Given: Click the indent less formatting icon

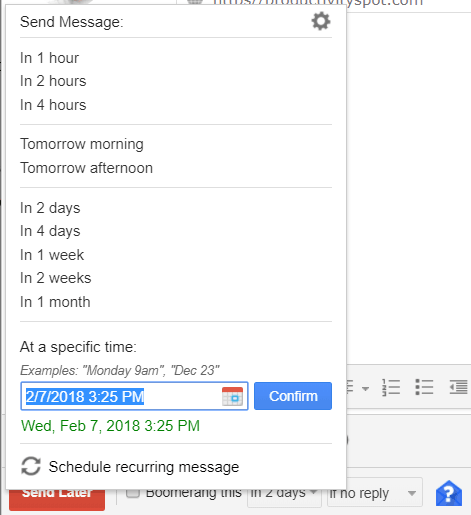Looking at the screenshot, I should [x=459, y=387].
